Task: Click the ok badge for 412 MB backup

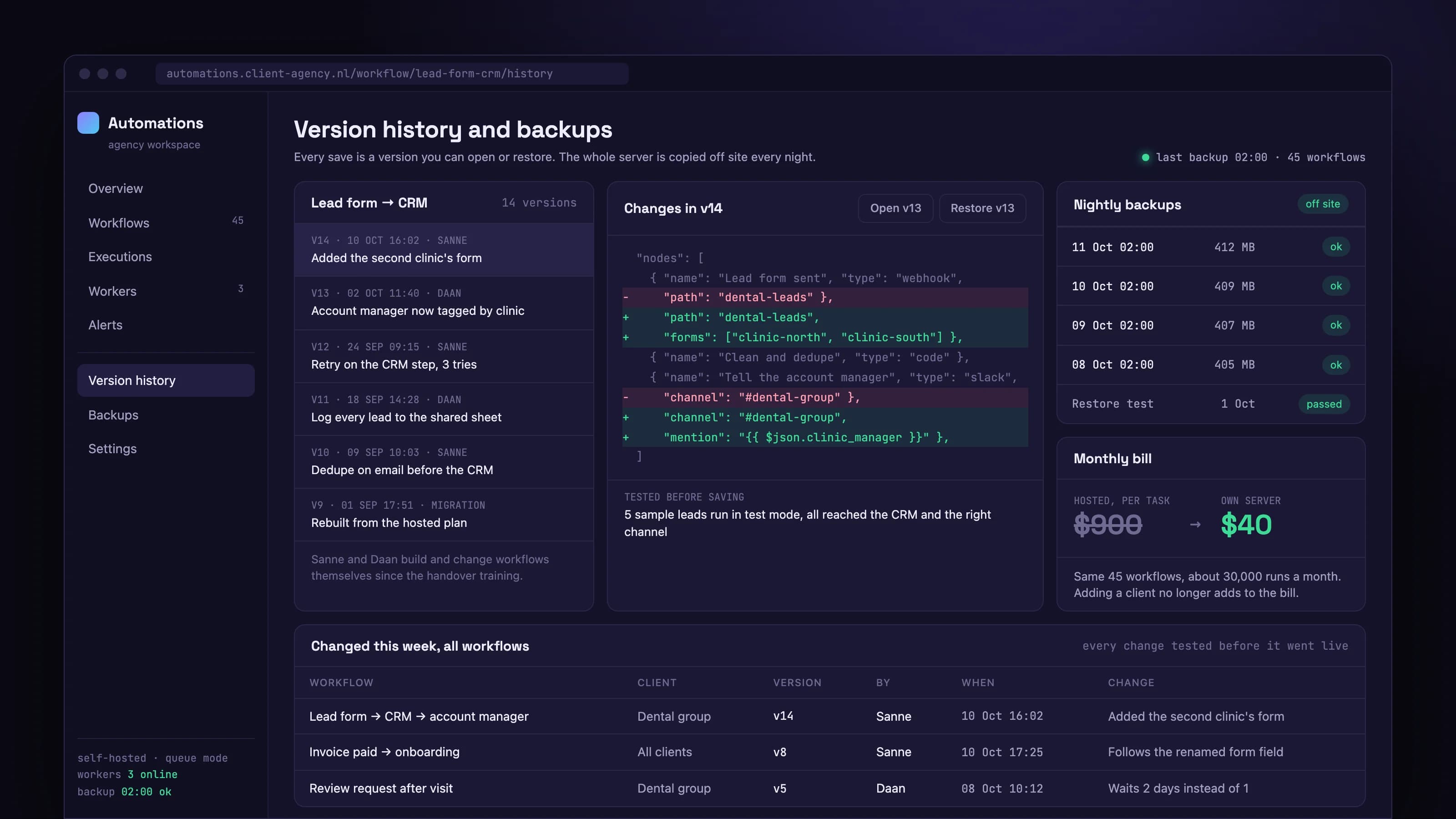Action: [x=1335, y=247]
